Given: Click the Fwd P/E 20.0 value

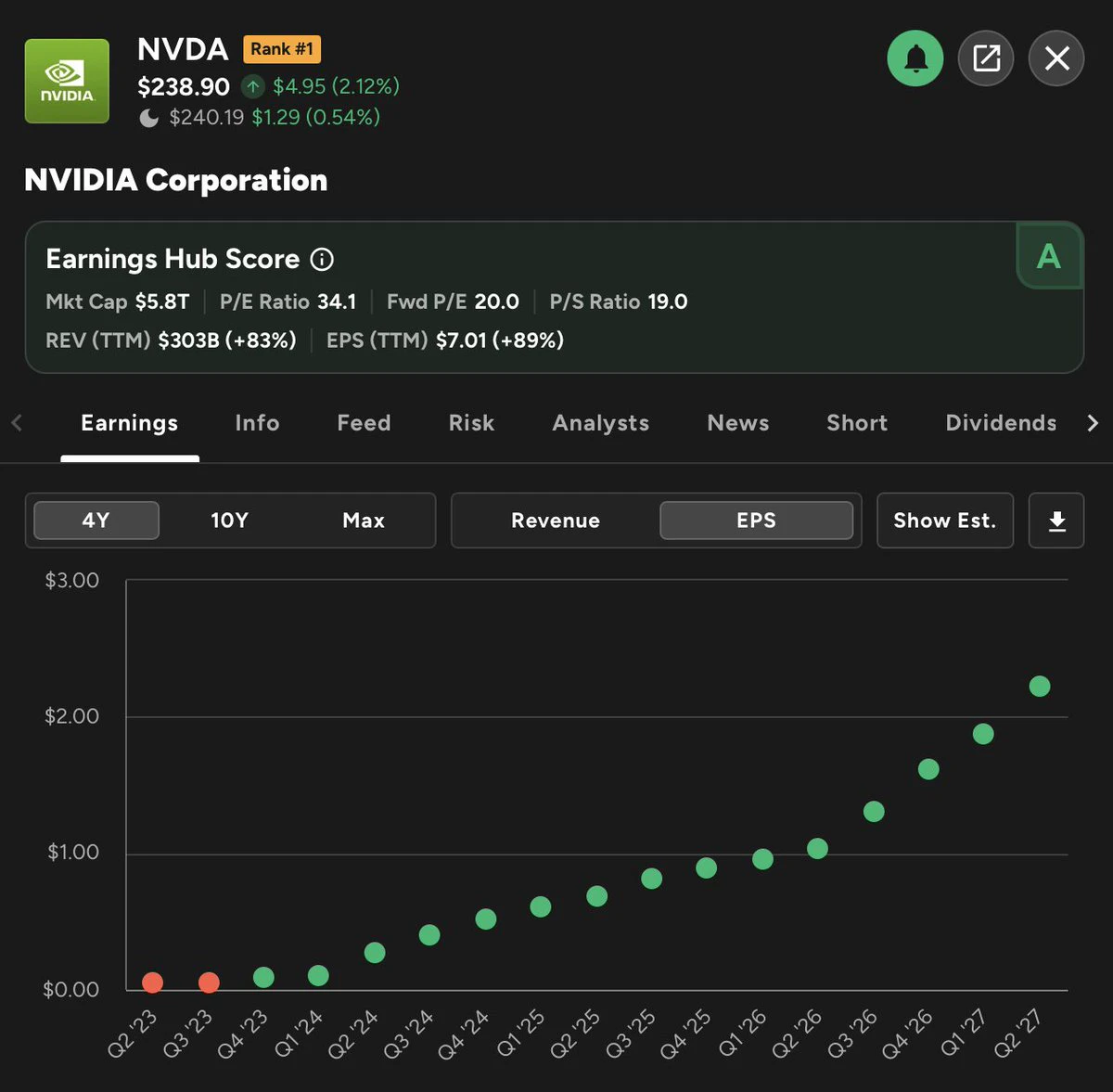Looking at the screenshot, I should click(453, 302).
